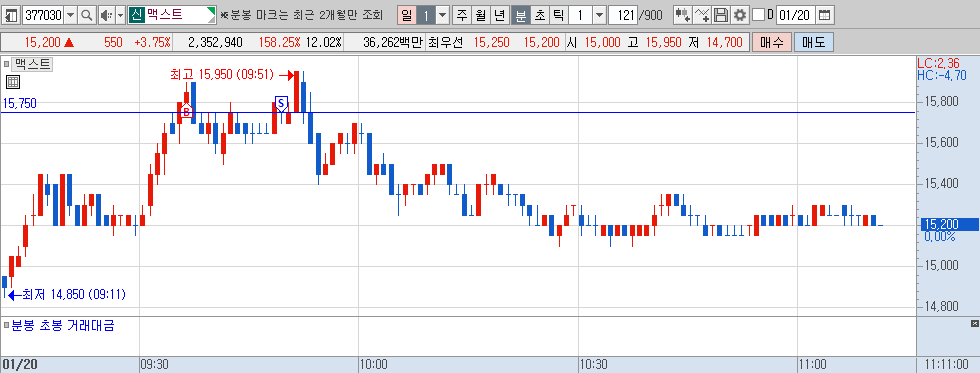Click the add line indicator icon
Viewport: 980px width, 373px height.
point(702,15)
